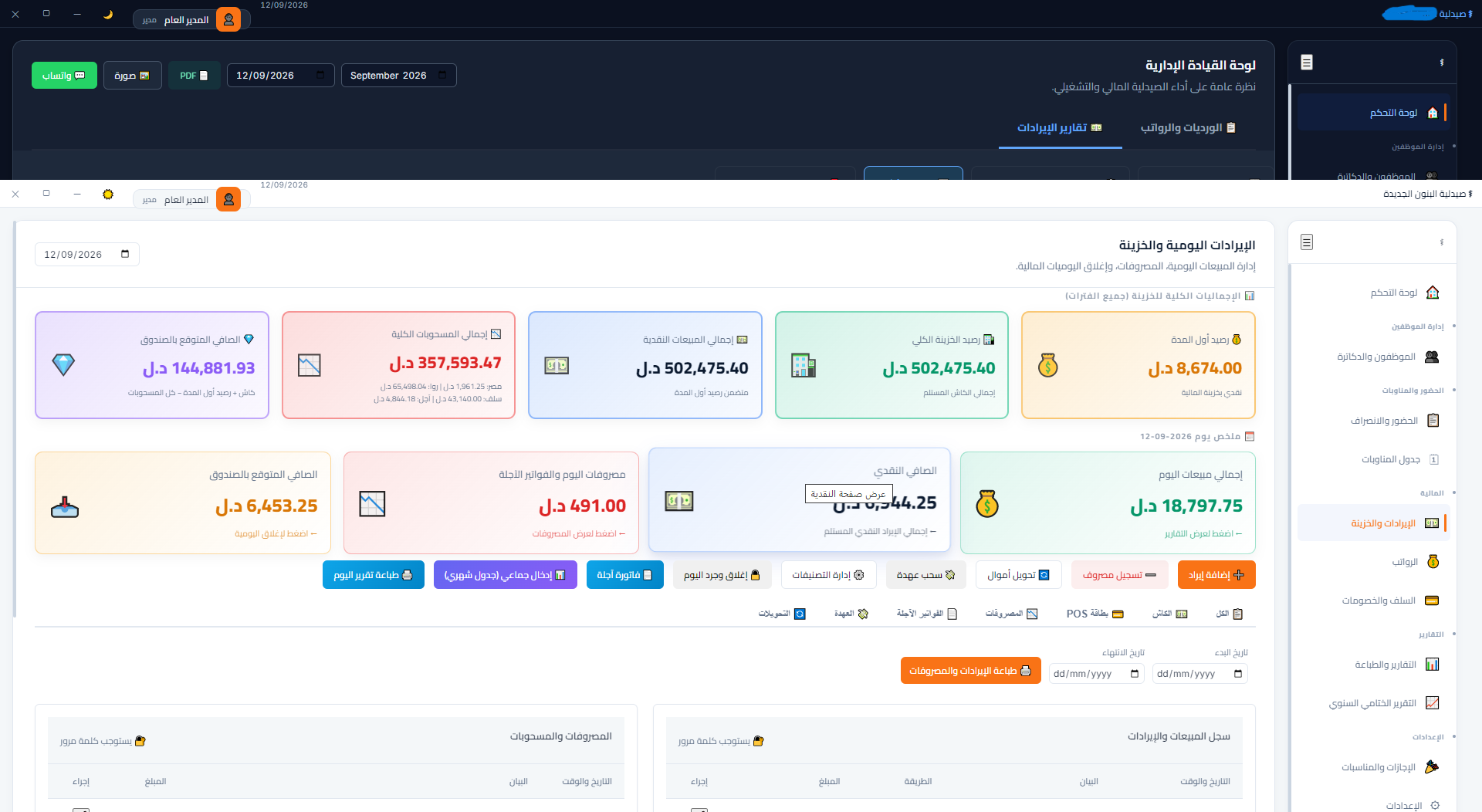
Task: Collapse the light window sidebar via hamburger icon
Action: [x=1307, y=242]
